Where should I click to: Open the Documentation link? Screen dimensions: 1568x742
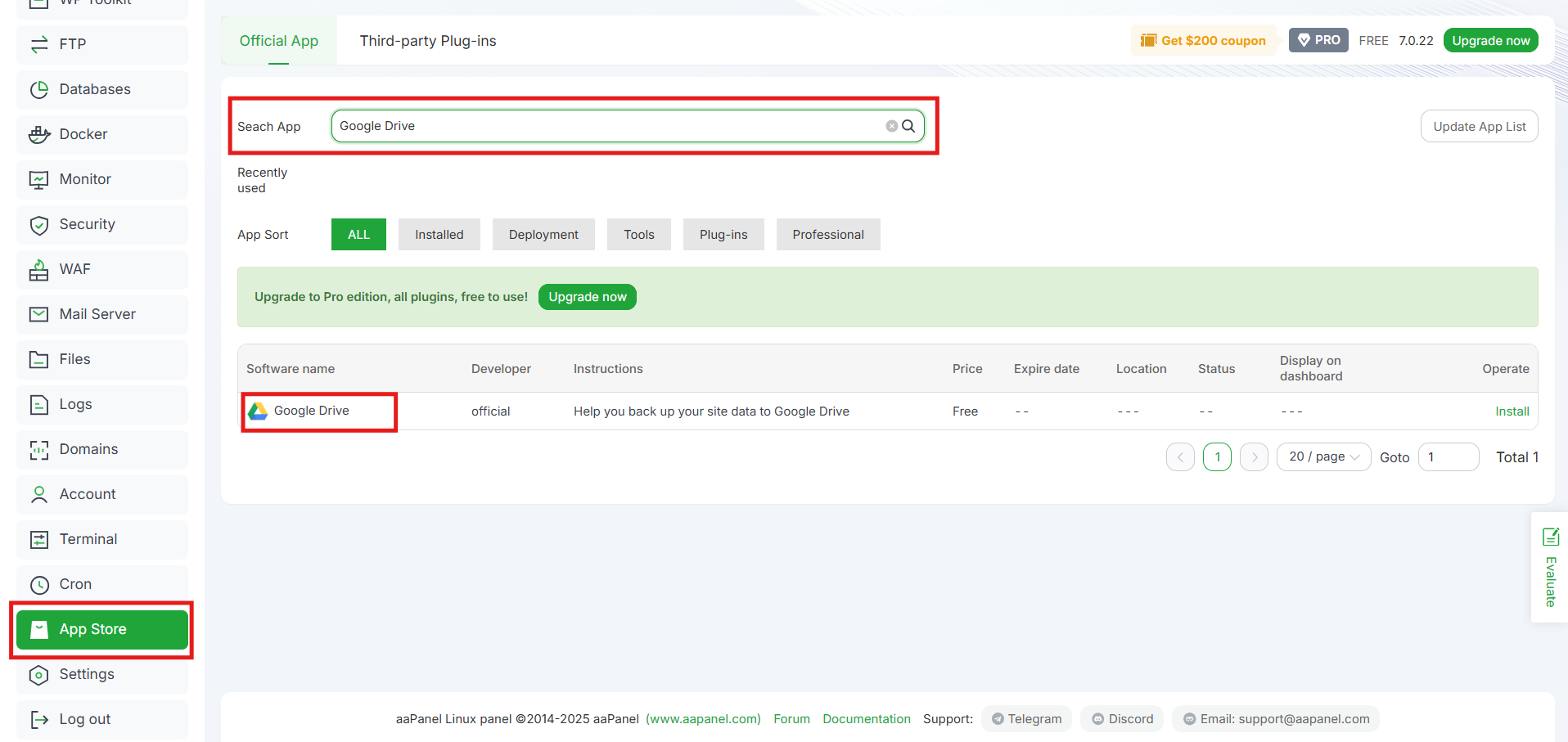(x=866, y=718)
